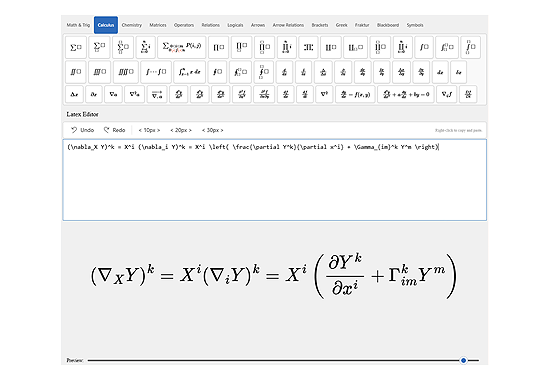Insert the standalone nabla squared symbol
Viewport: 550px width, 380px height.
coord(324,94)
